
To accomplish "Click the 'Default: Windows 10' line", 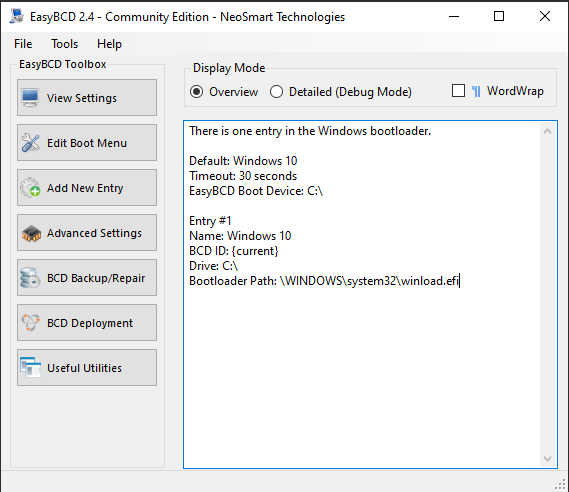I will tap(243, 161).
